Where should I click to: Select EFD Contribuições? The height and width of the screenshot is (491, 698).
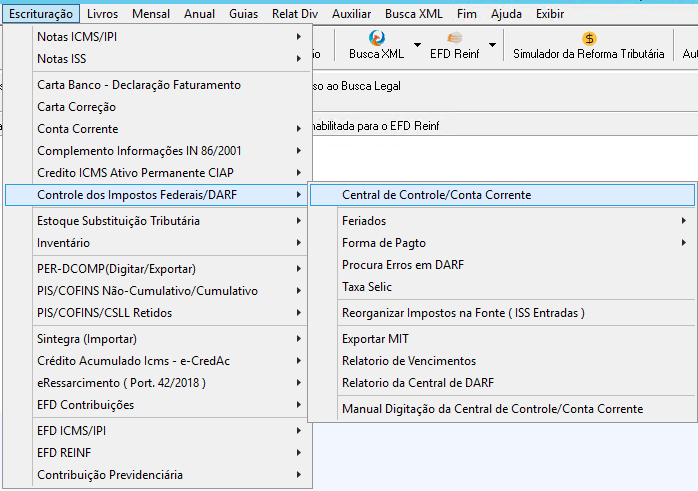point(157,404)
